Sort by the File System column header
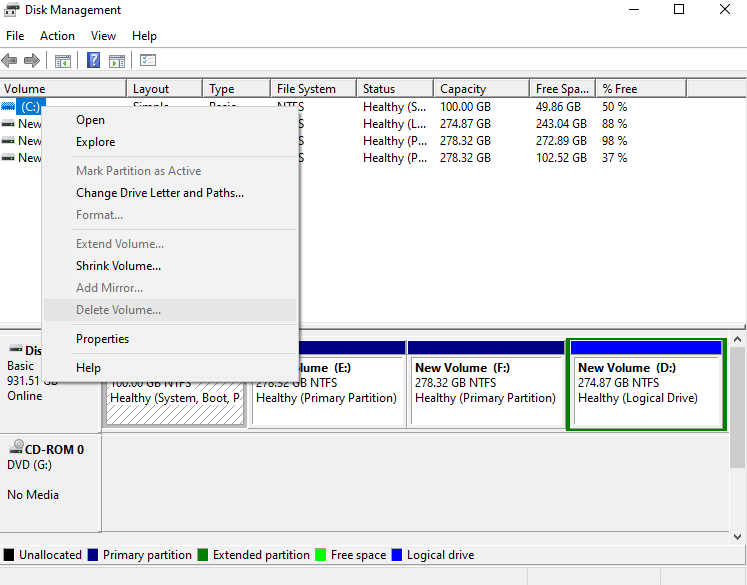747x585 pixels. click(313, 89)
